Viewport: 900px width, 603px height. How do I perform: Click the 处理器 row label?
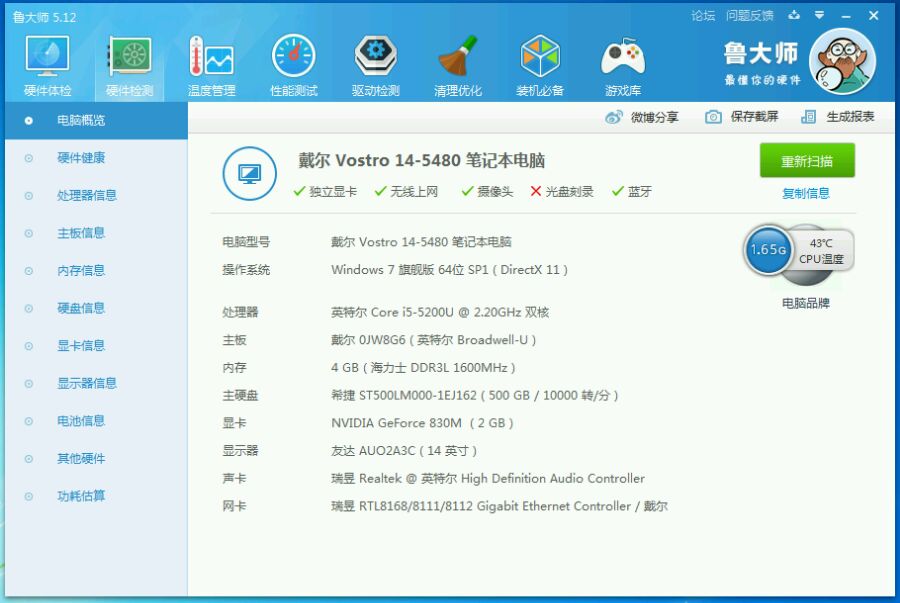240,312
